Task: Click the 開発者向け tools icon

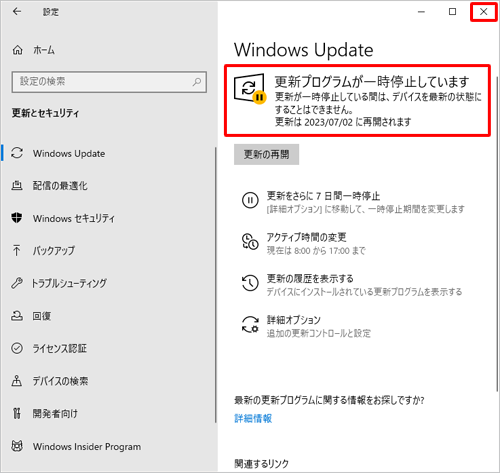Action: click(x=16, y=413)
